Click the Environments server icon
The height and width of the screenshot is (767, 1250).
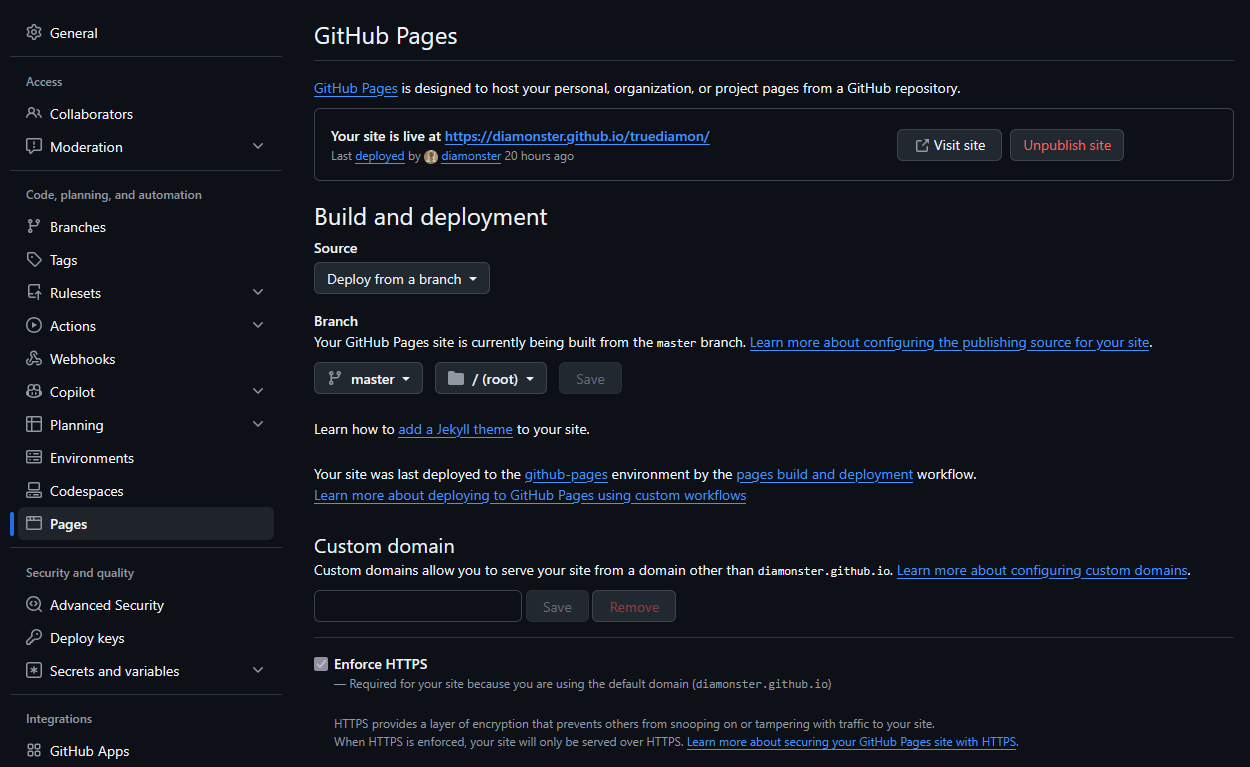pyautogui.click(x=34, y=458)
